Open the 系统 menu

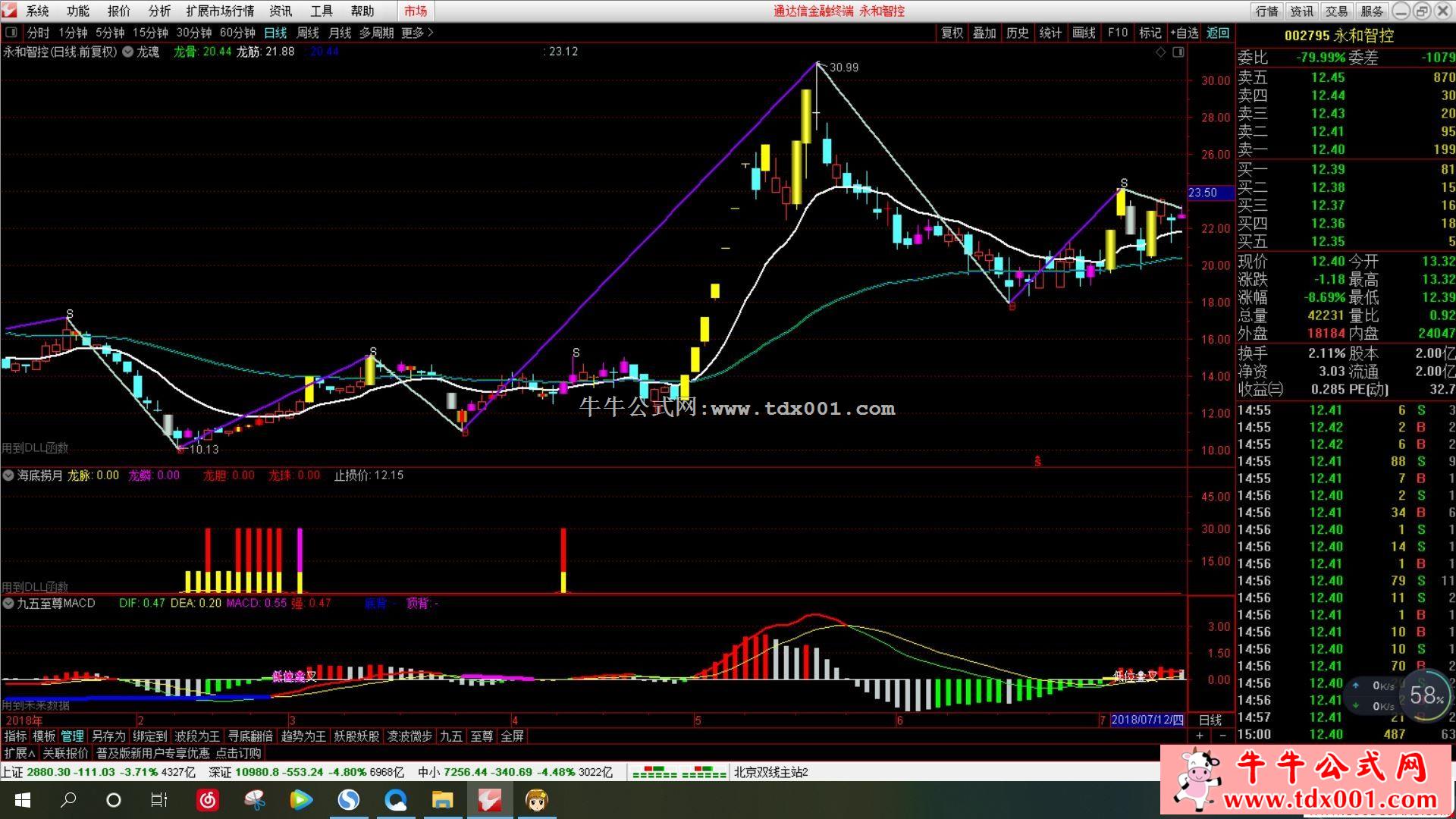(37, 11)
